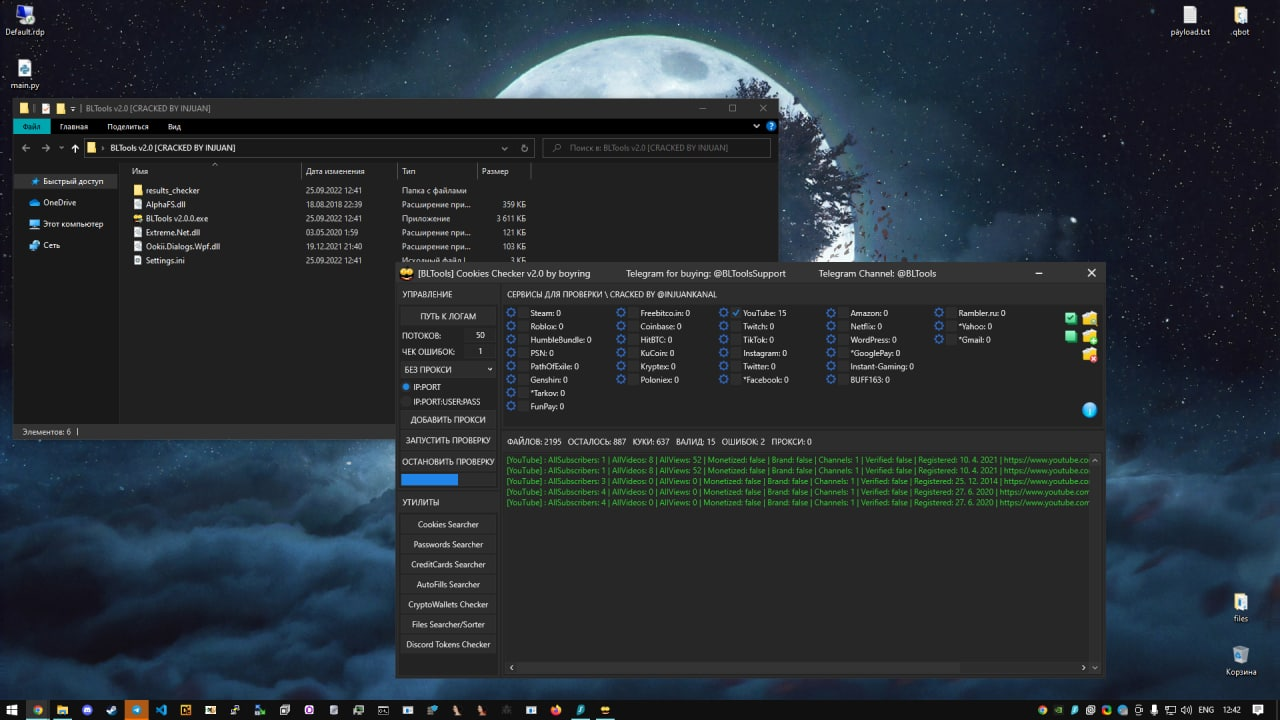Switch to the Вид ribbon tab
Image resolution: width=1280 pixels, height=720 pixels.
tap(174, 127)
